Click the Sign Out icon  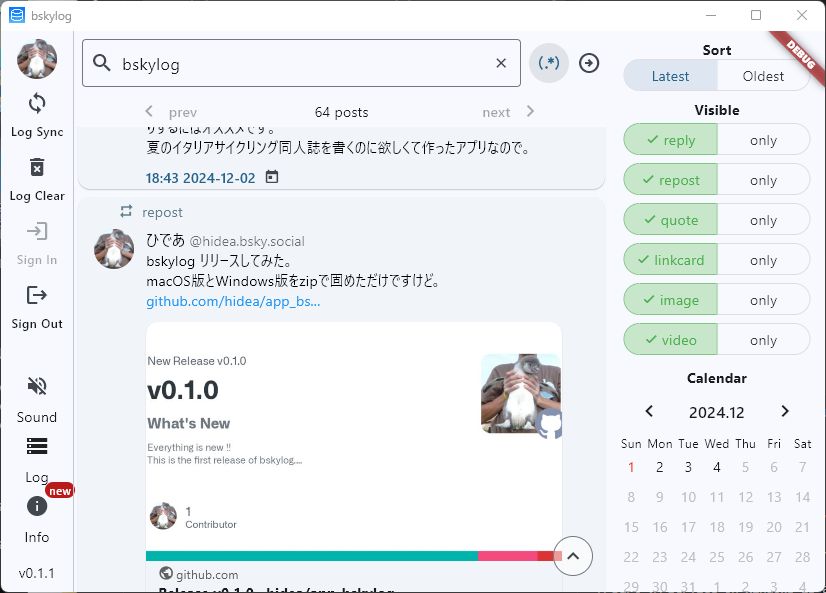click(37, 295)
